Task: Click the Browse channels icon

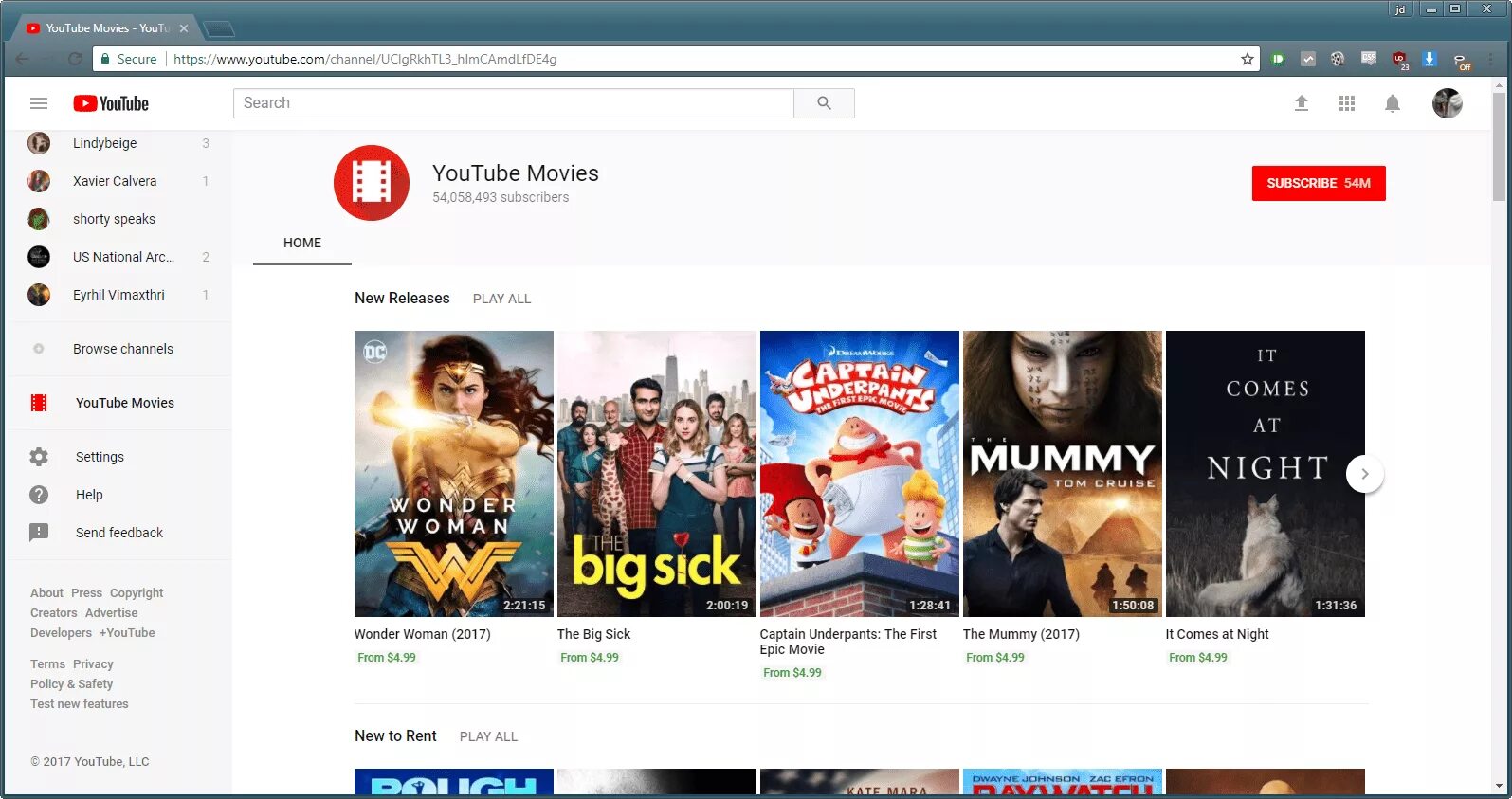Action: coord(39,349)
